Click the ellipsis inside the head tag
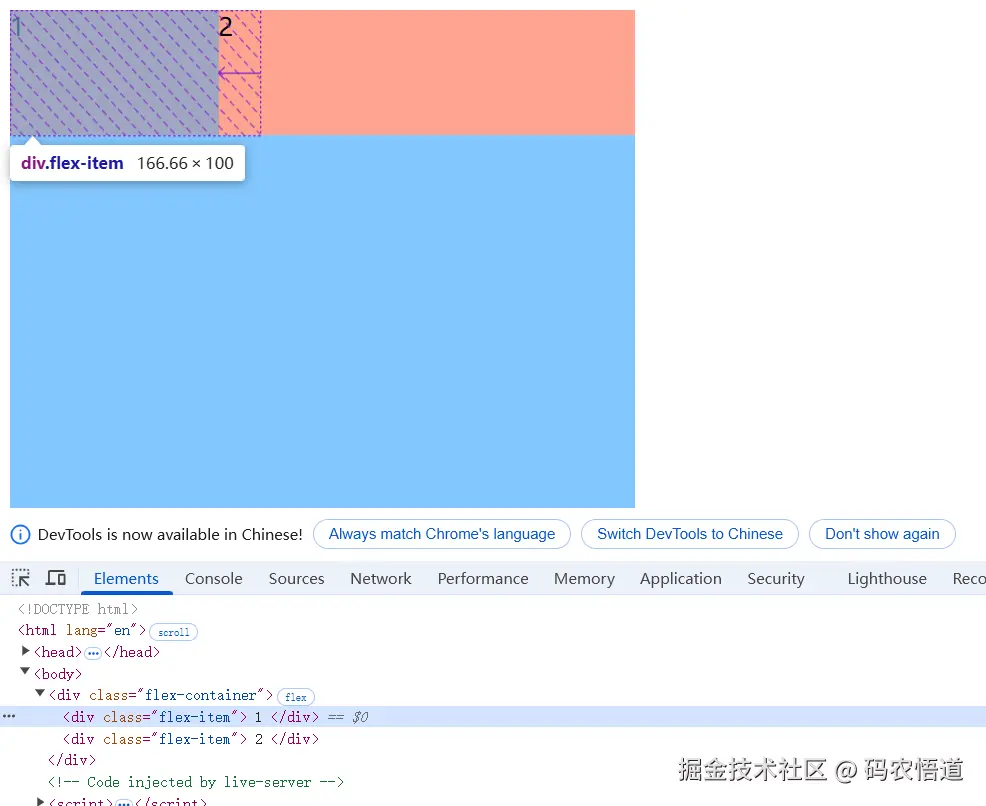986x806 pixels. click(x=93, y=653)
